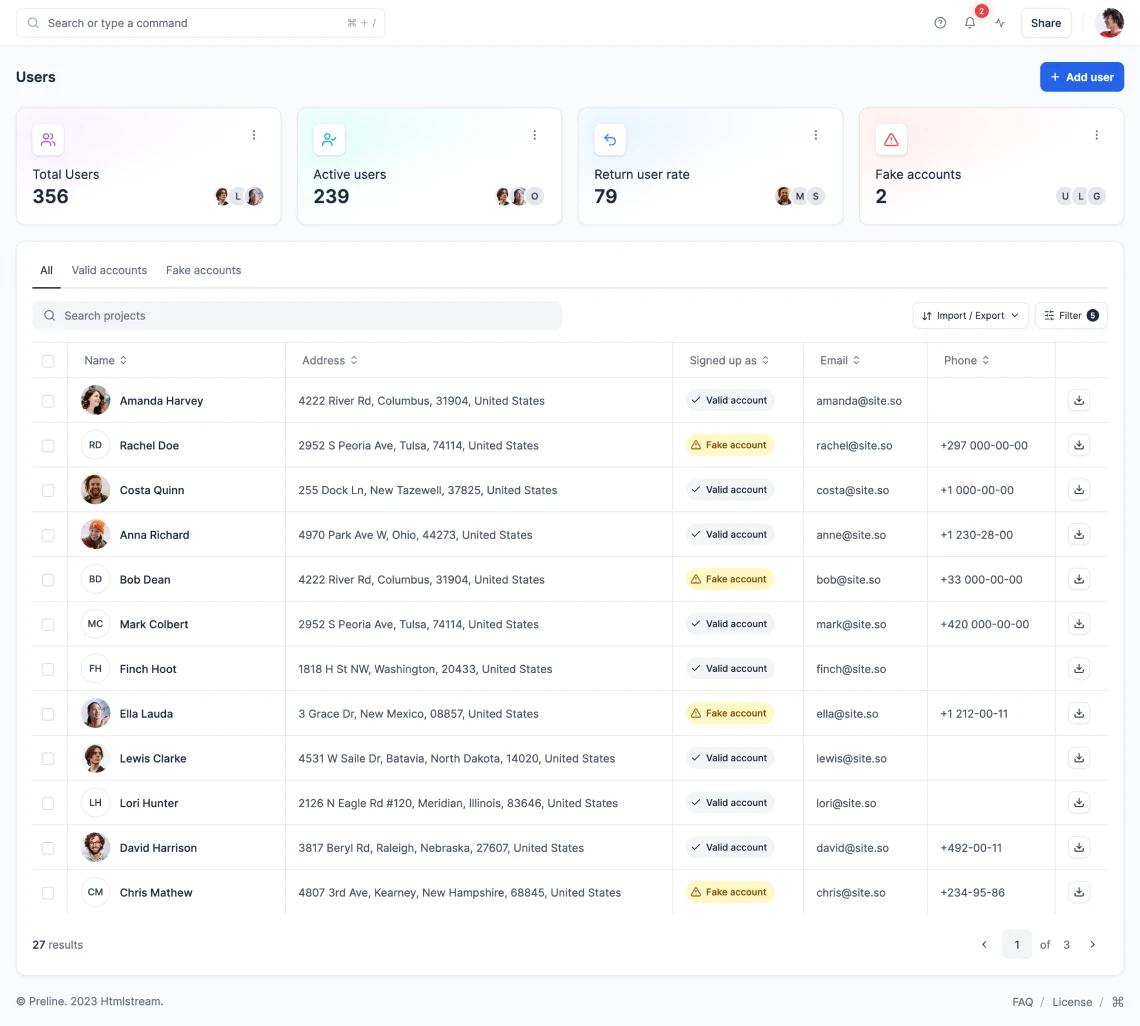Switch to the Fake accounts tab
This screenshot has height=1026, width=1140.
pyautogui.click(x=203, y=270)
